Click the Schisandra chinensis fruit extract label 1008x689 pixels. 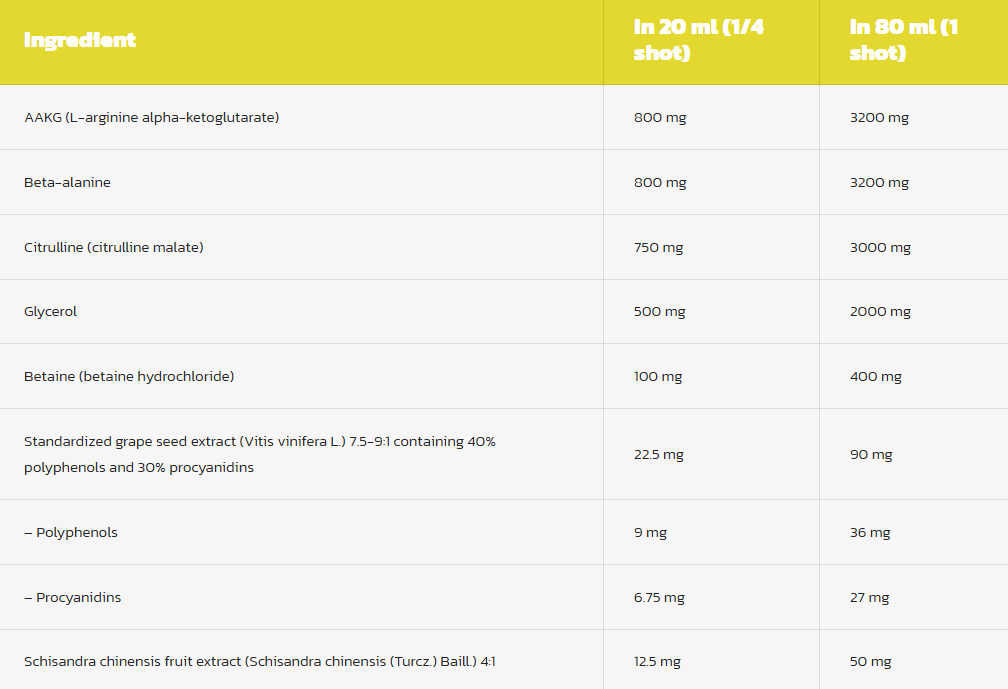260,661
